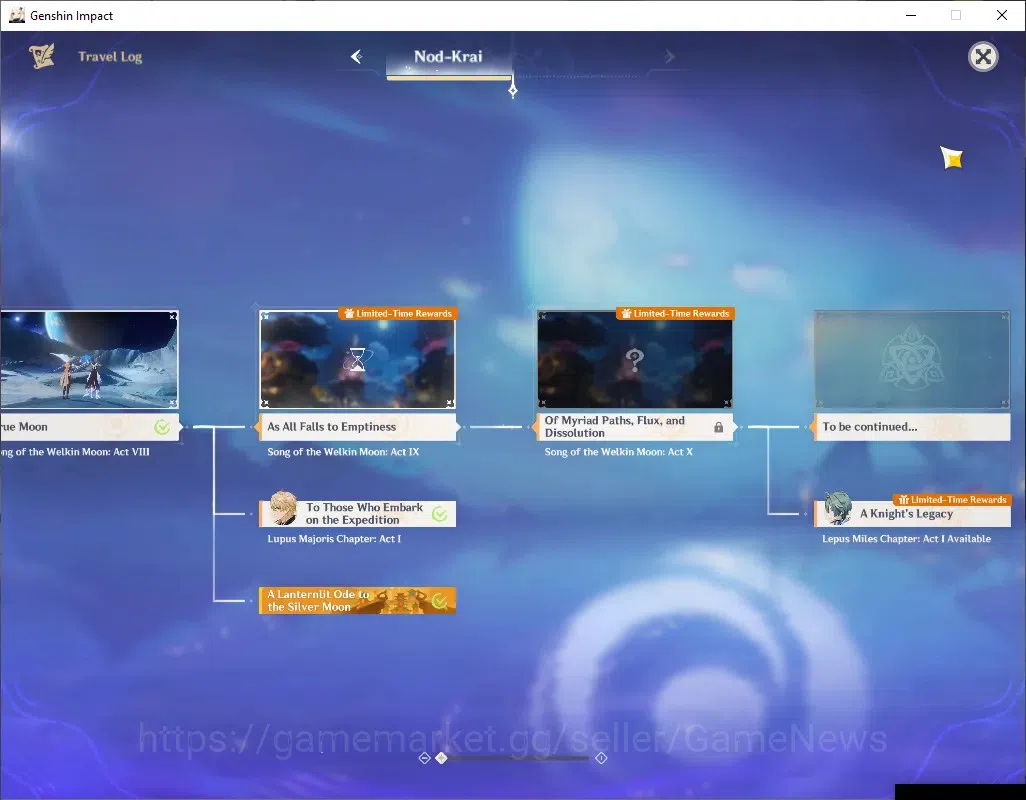Image resolution: width=1026 pixels, height=800 pixels.
Task: Open As All Falls to Emptiness thumbnail
Action: point(357,359)
